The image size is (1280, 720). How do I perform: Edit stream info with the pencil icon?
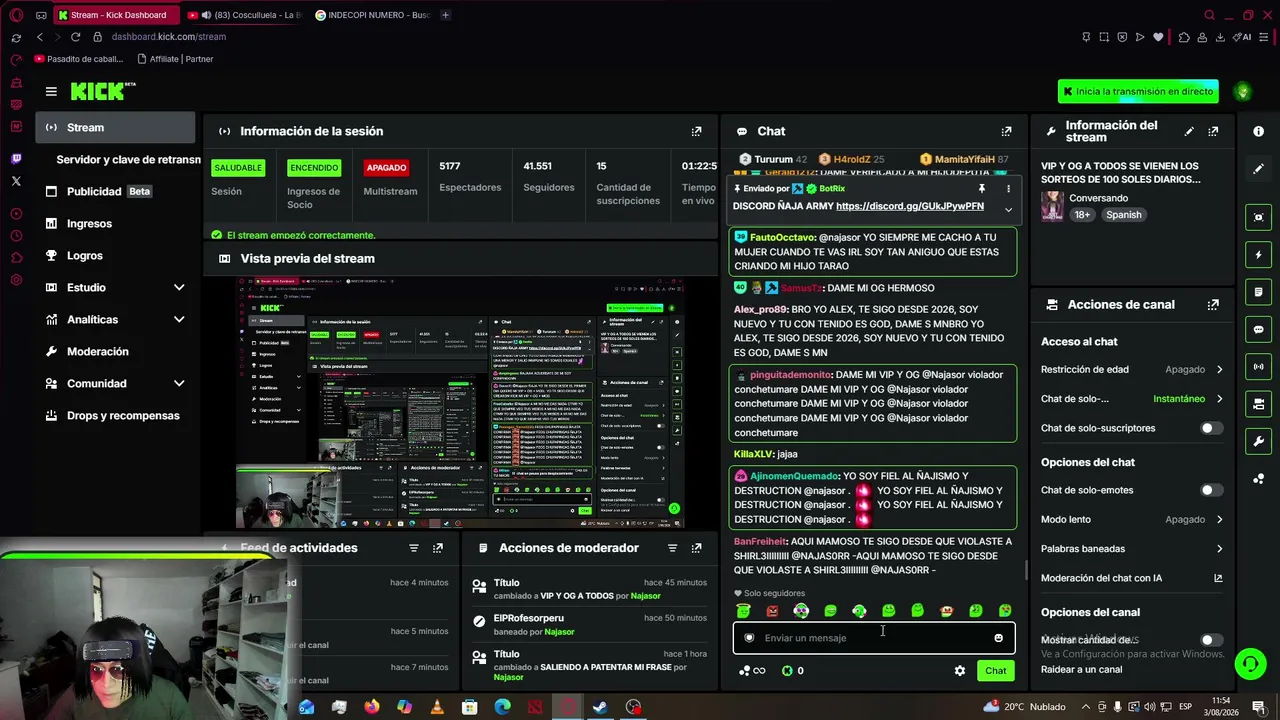1189,131
